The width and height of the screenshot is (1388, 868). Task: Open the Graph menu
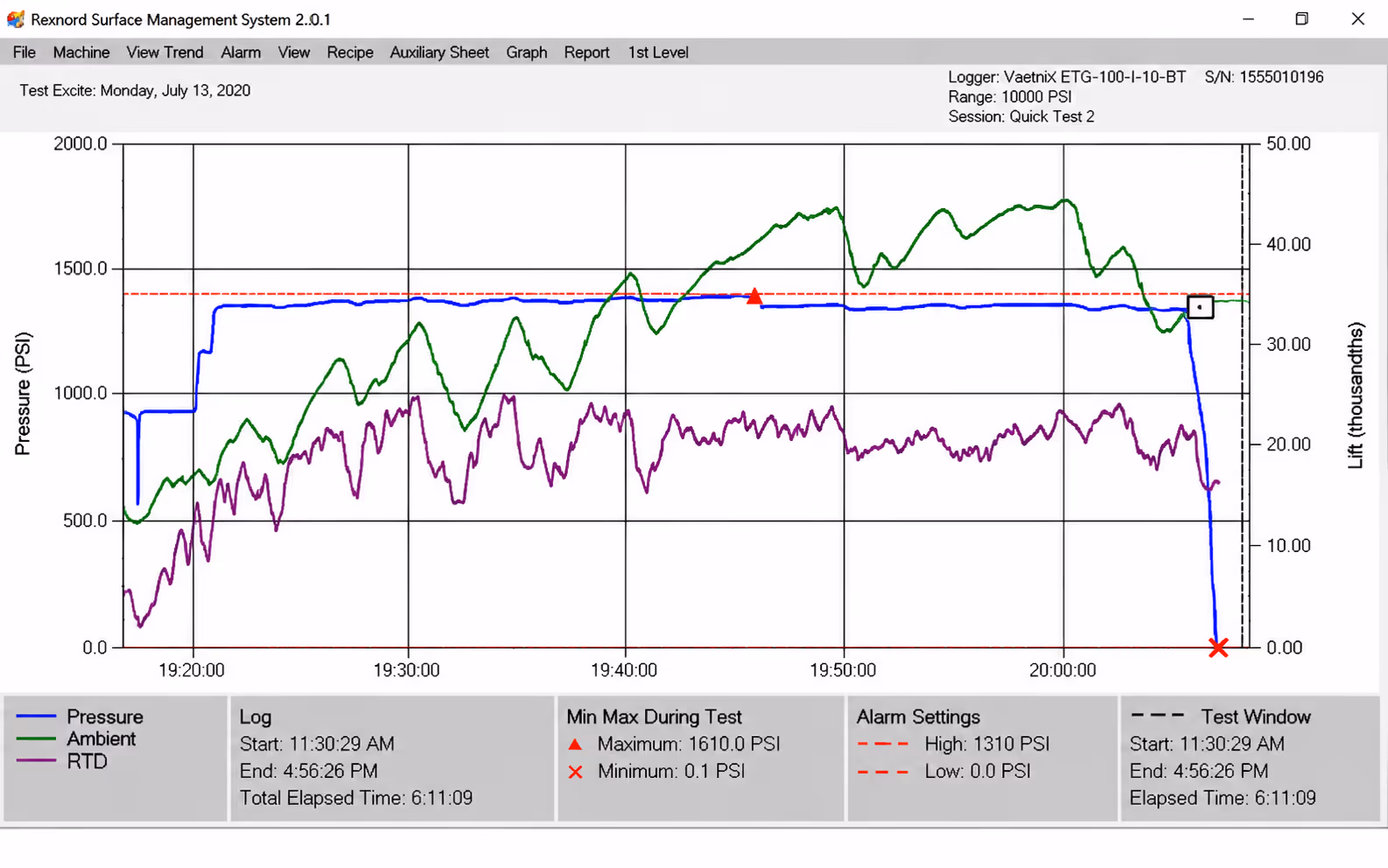click(527, 52)
